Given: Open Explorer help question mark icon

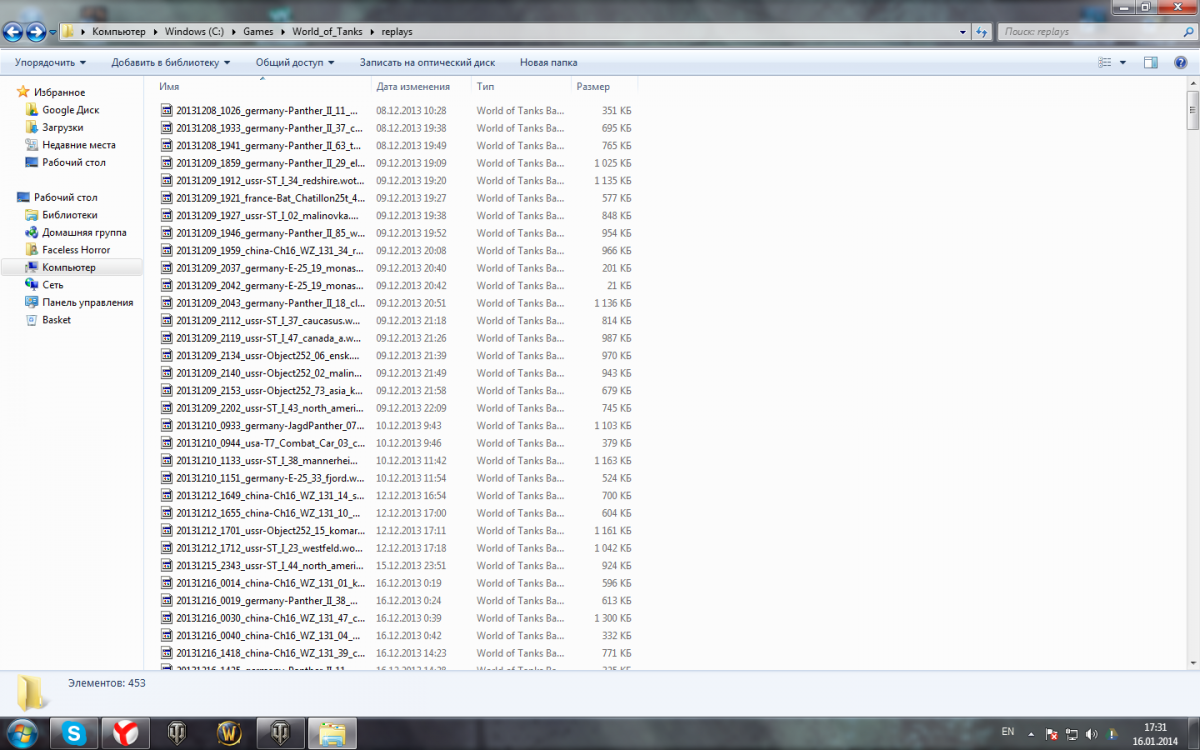Looking at the screenshot, I should tap(1181, 62).
